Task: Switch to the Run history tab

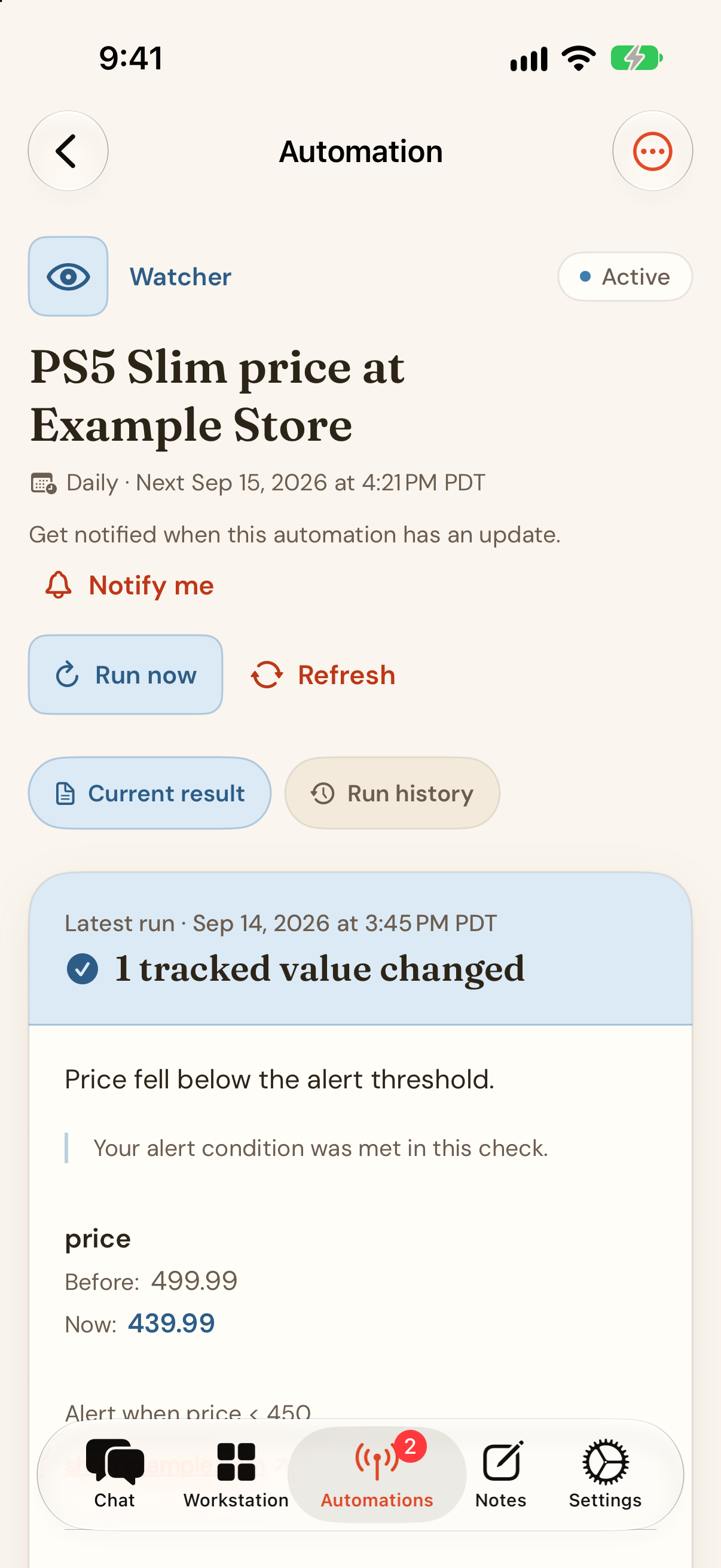Action: [392, 793]
